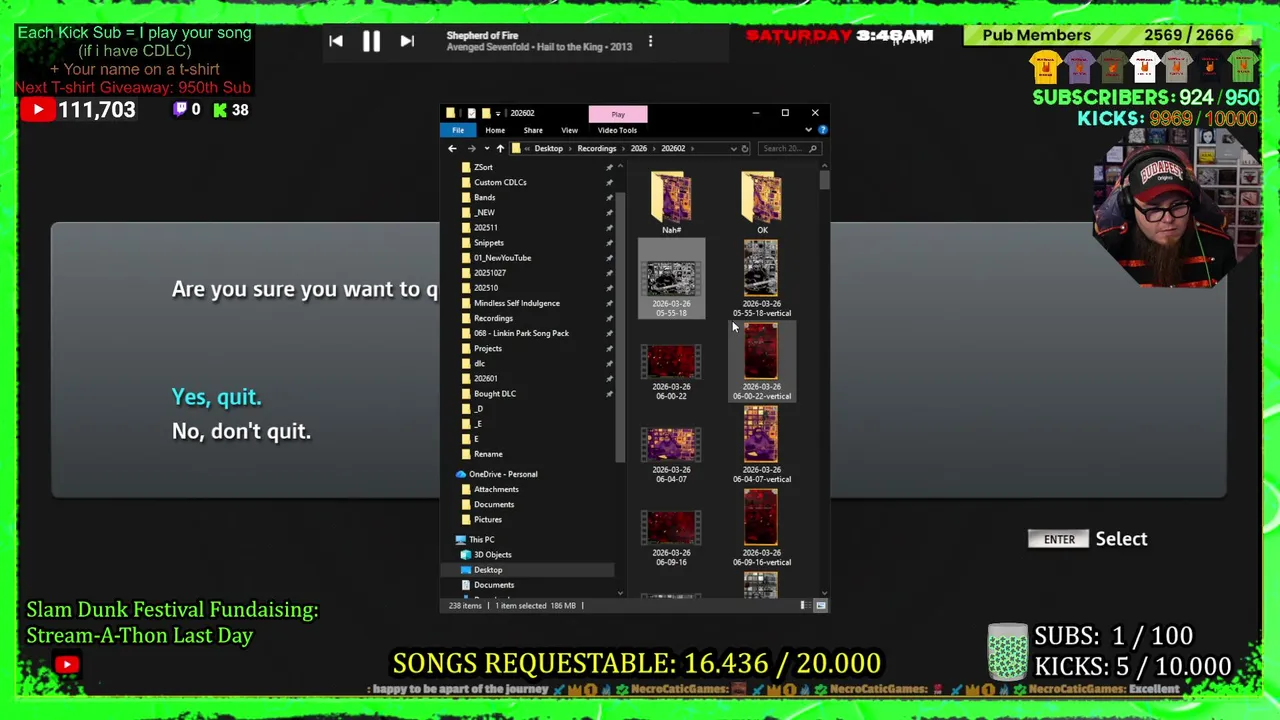Open Custom CDLCs in Quick access

(500, 182)
